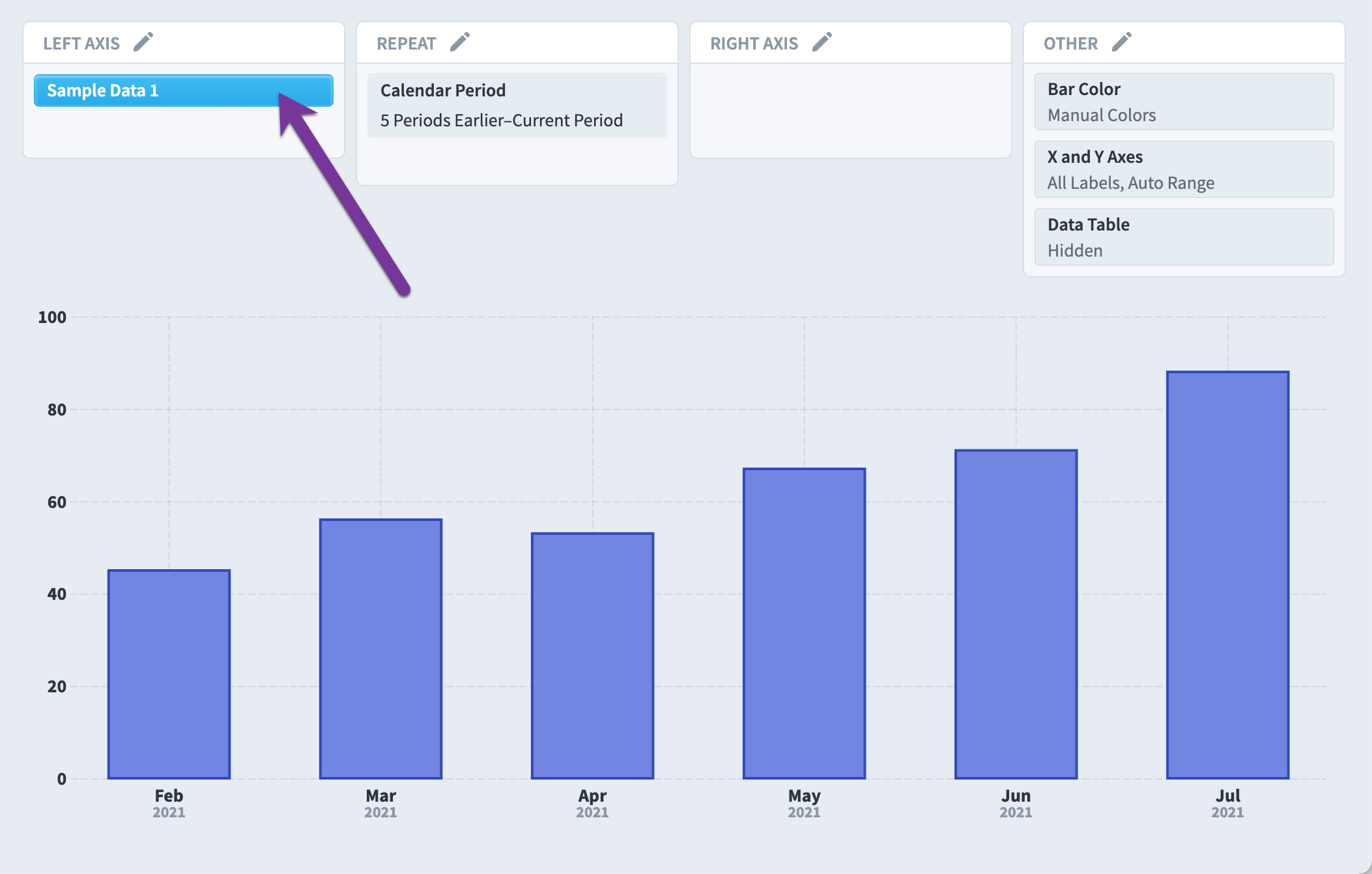Image resolution: width=1372 pixels, height=874 pixels.
Task: Click the Jun 2021 x-axis label
Action: 1016,804
